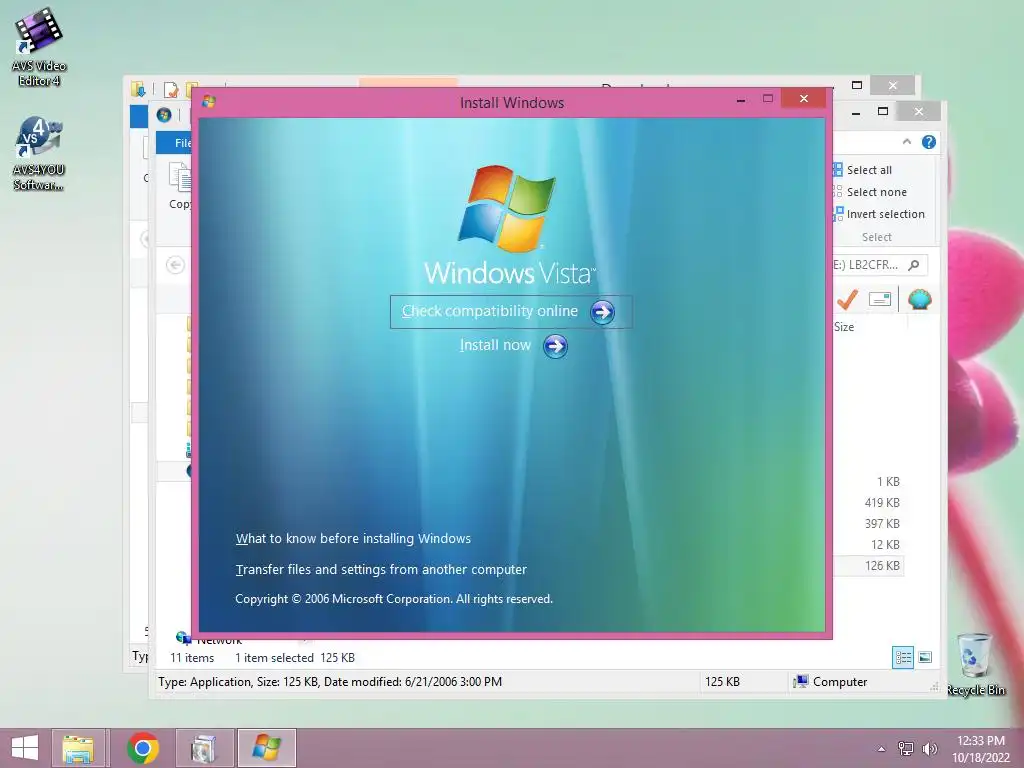Click the downloads folder icon in rear window
Viewport: 1024px width, 768px height.
click(138, 89)
